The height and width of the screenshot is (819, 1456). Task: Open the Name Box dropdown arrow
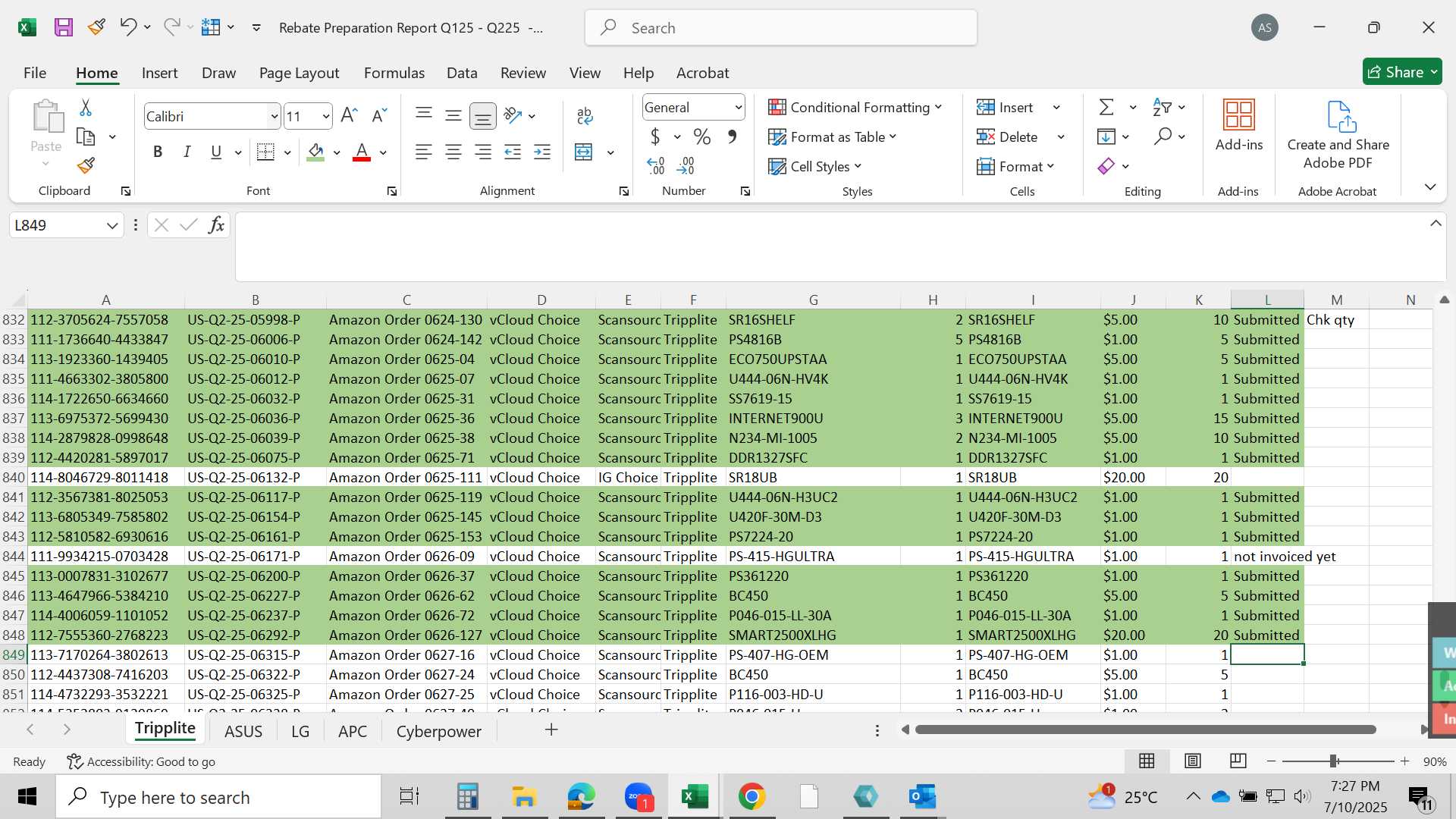pyautogui.click(x=112, y=225)
